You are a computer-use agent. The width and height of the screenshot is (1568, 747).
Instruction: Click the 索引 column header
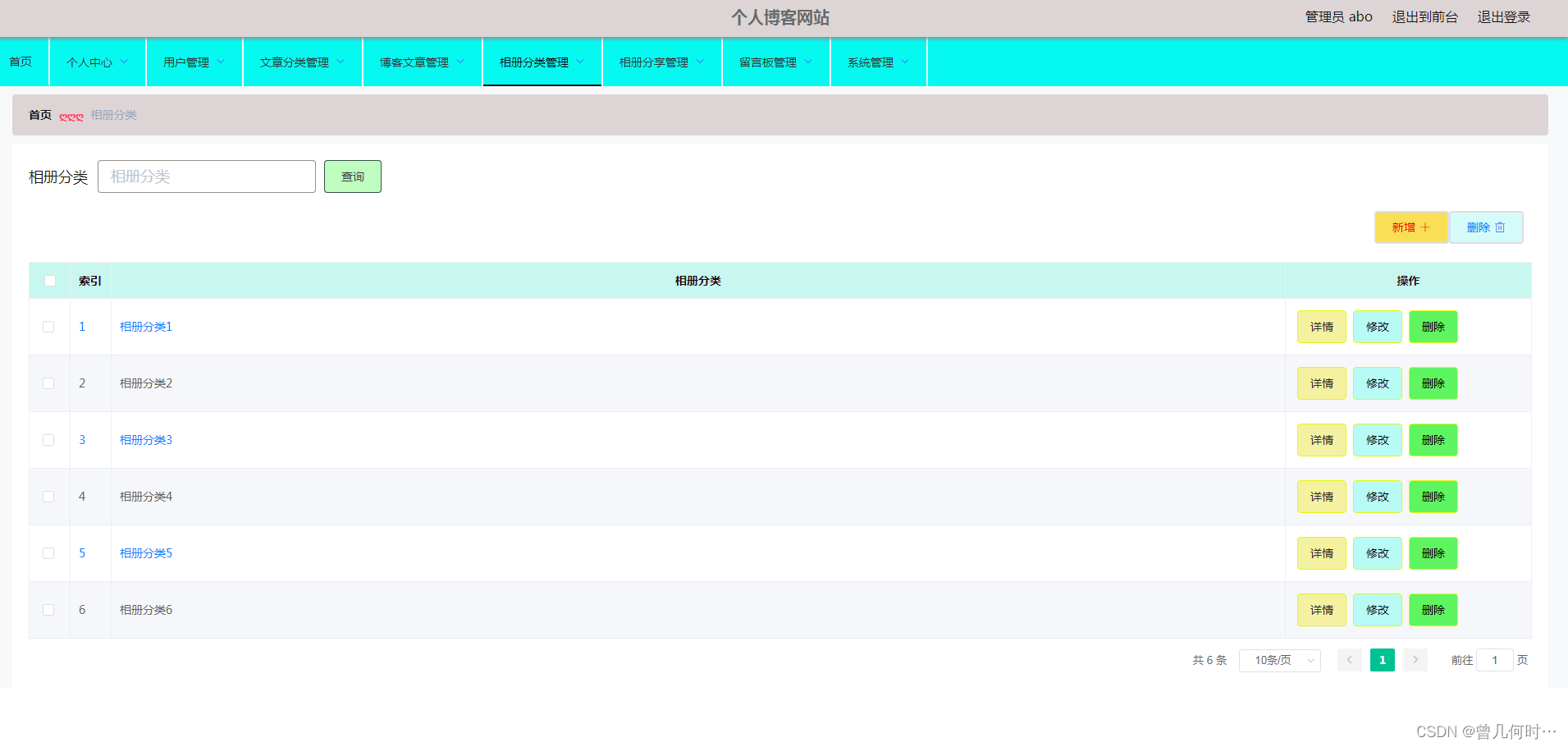tap(90, 281)
